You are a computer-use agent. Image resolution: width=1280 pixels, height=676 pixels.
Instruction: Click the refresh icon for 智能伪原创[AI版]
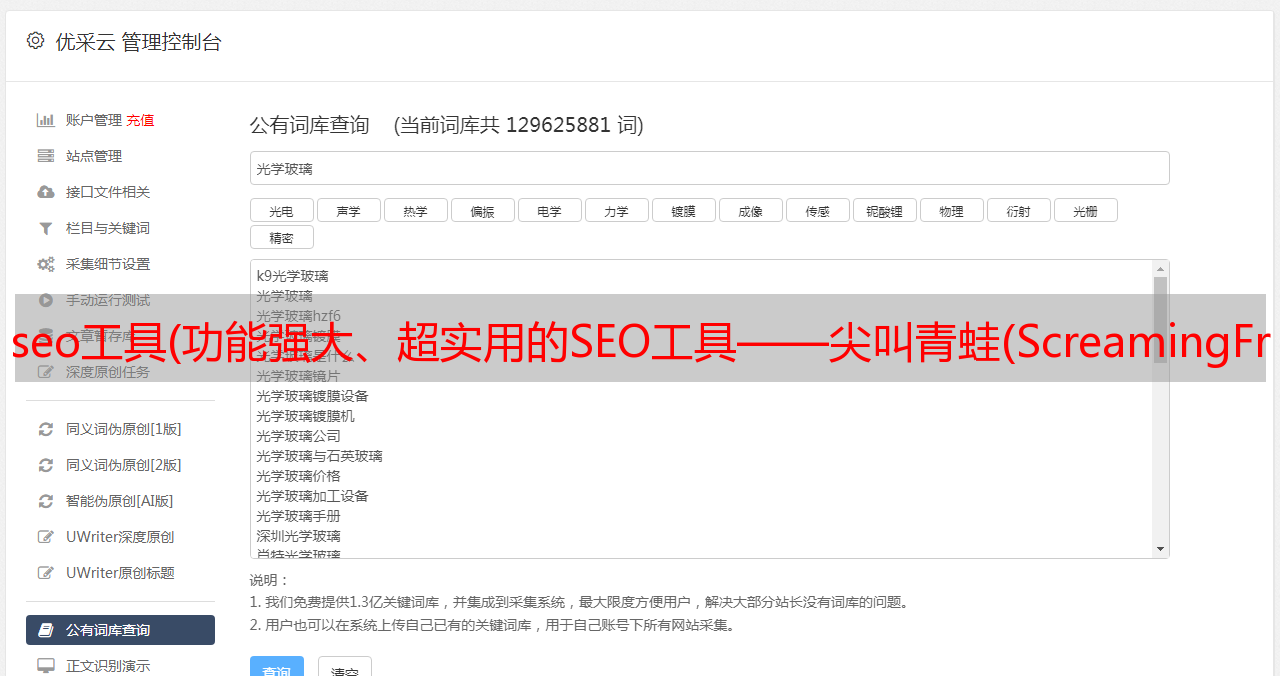click(x=46, y=501)
